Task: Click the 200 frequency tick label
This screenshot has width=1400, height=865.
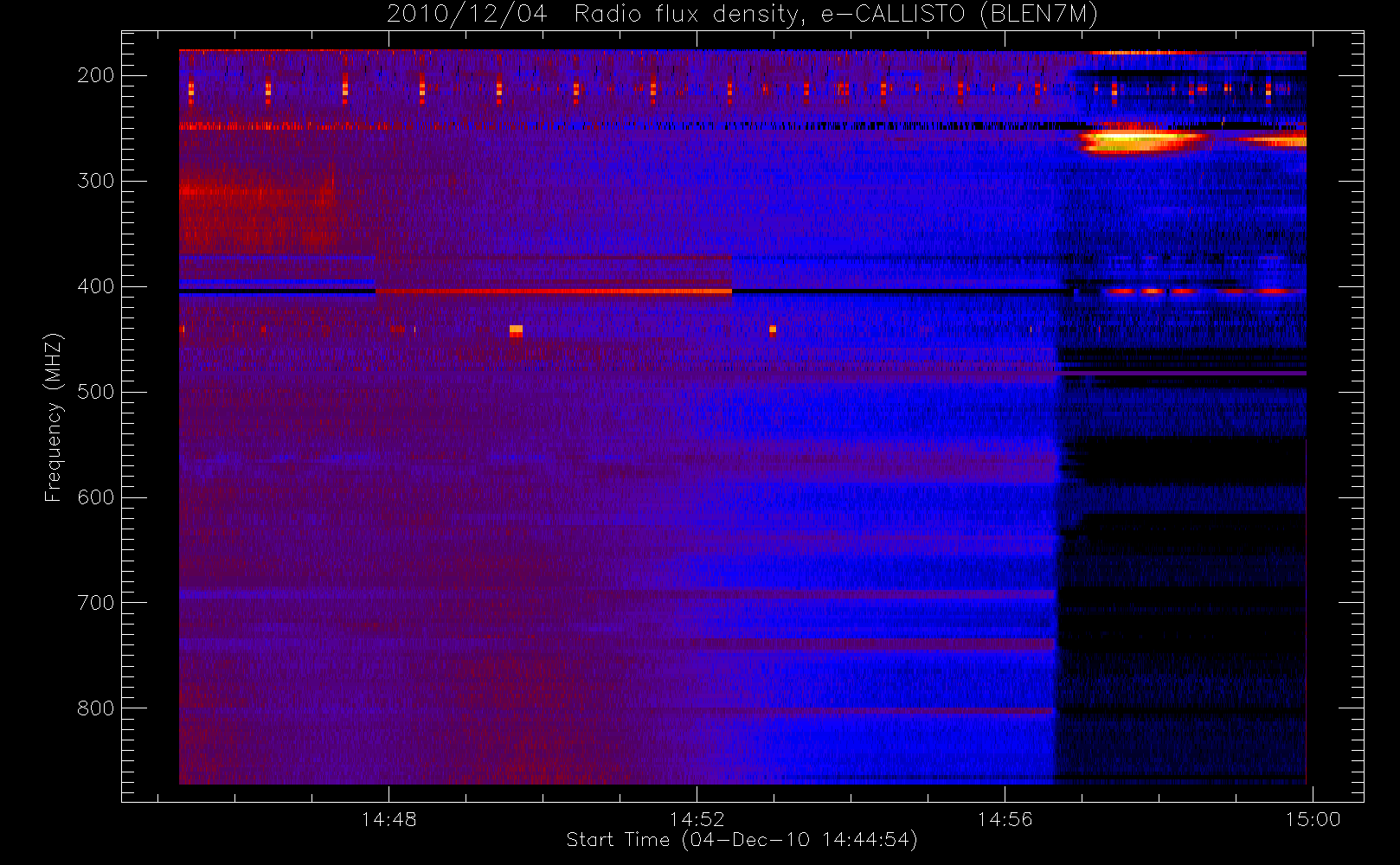Action: pos(95,75)
